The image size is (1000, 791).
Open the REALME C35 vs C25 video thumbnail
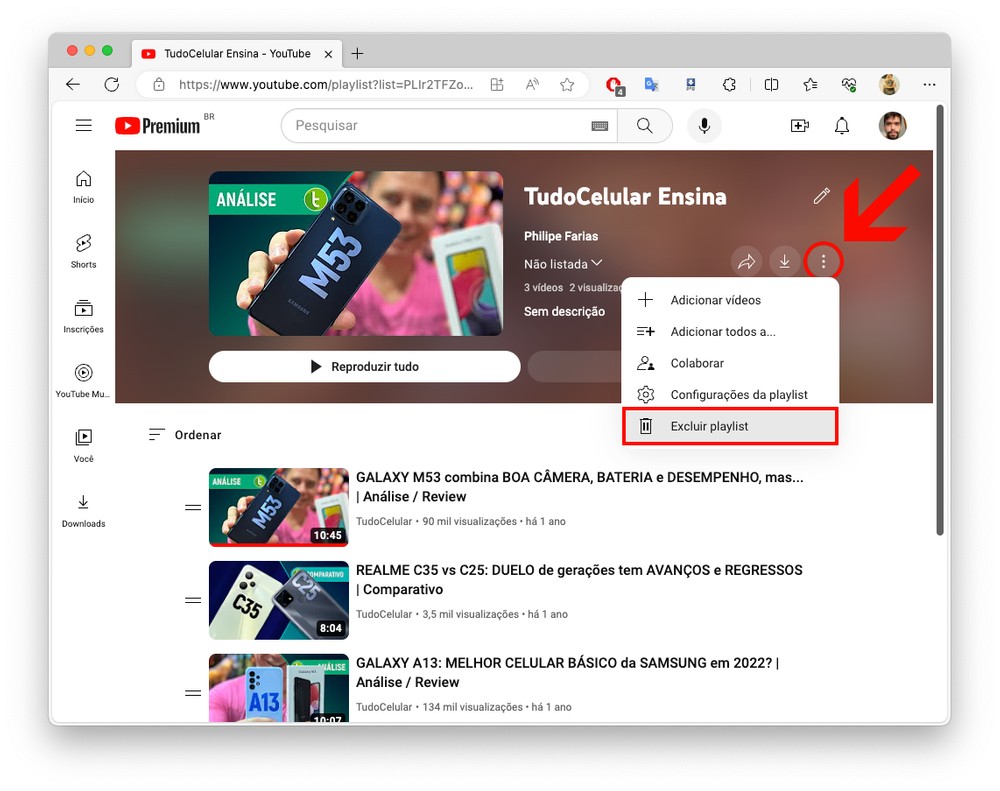[278, 600]
